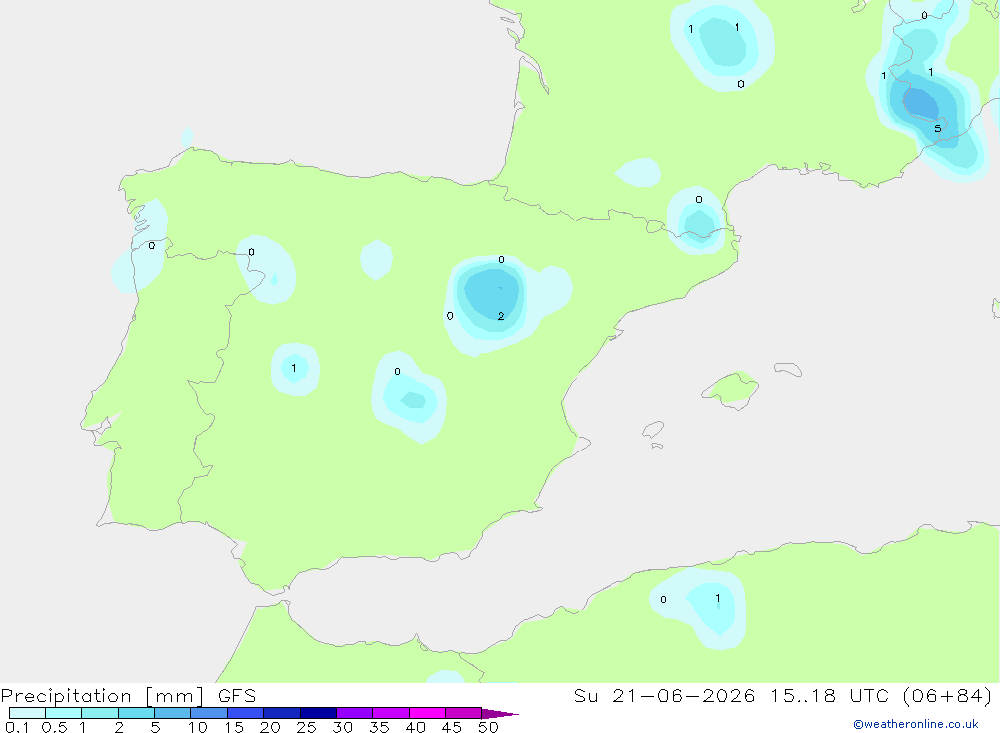Click the '35' legend scale label
1000x733 pixels.
[x=379, y=727]
